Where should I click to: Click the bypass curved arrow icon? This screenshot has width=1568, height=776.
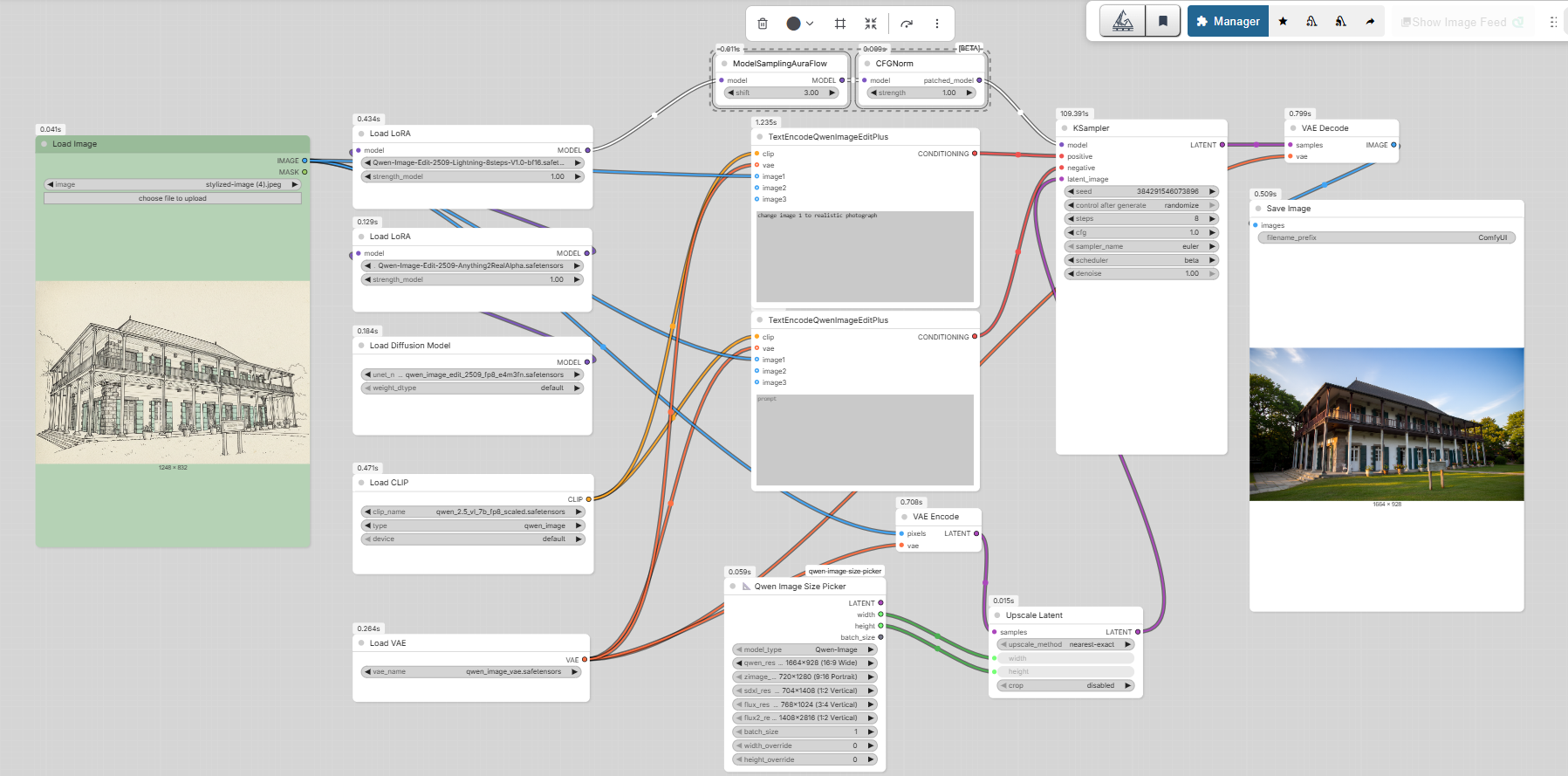coord(907,24)
